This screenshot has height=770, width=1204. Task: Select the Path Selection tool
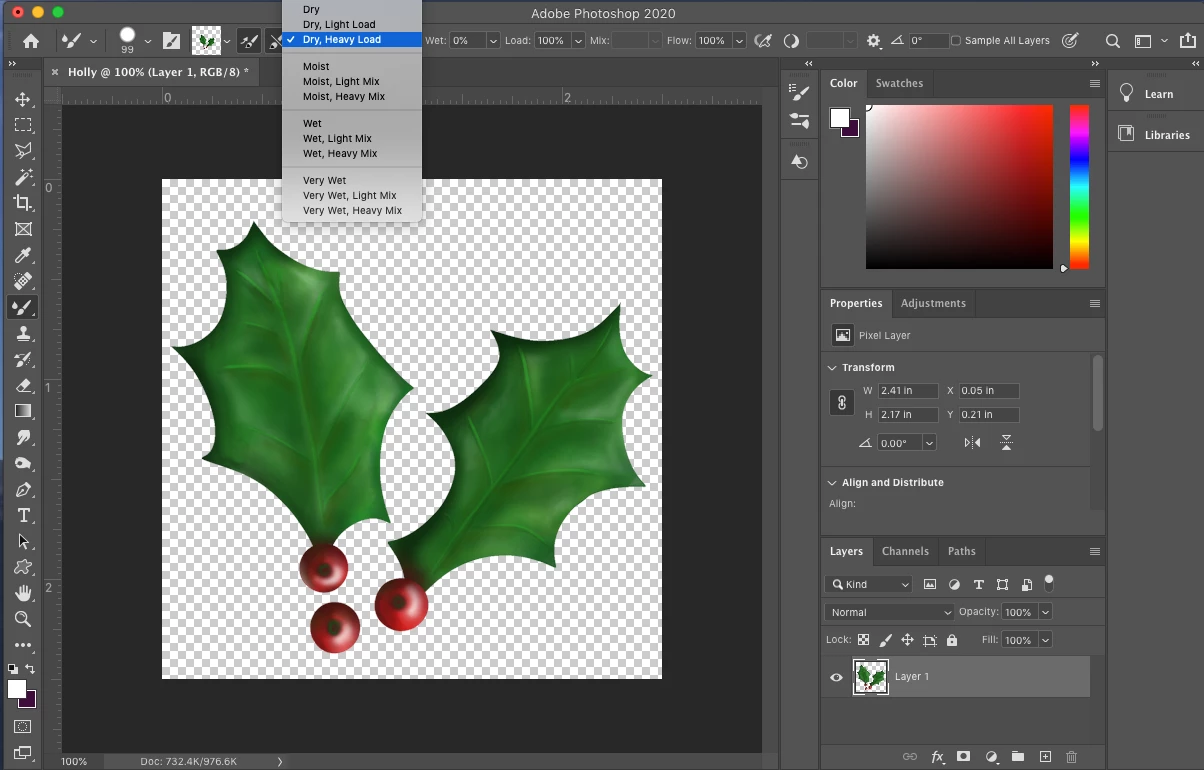coord(23,542)
